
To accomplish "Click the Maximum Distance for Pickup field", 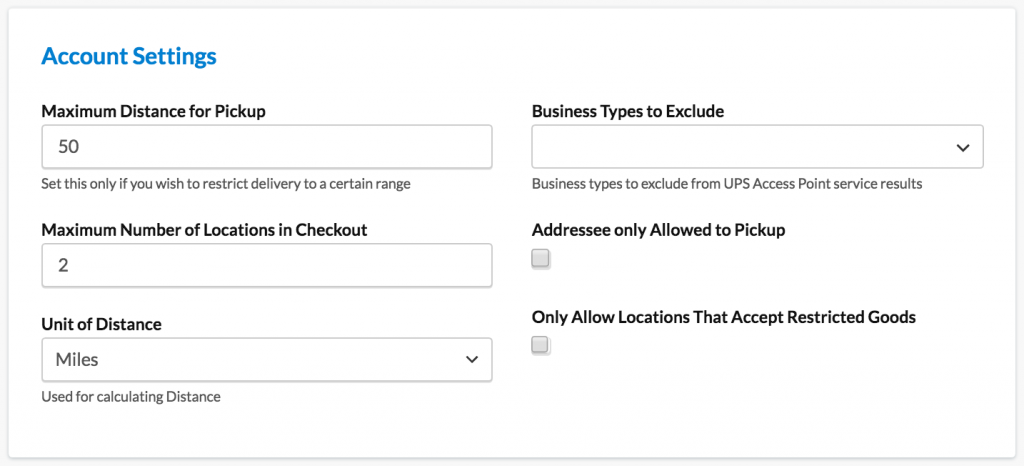I will pos(266,146).
